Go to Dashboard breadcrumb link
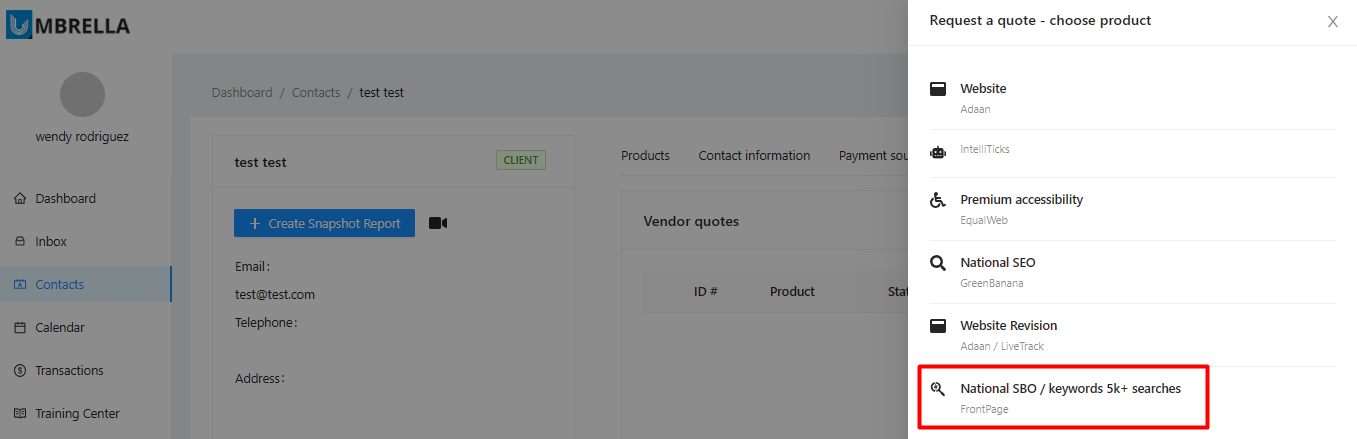This screenshot has height=439, width=1357. (x=242, y=92)
